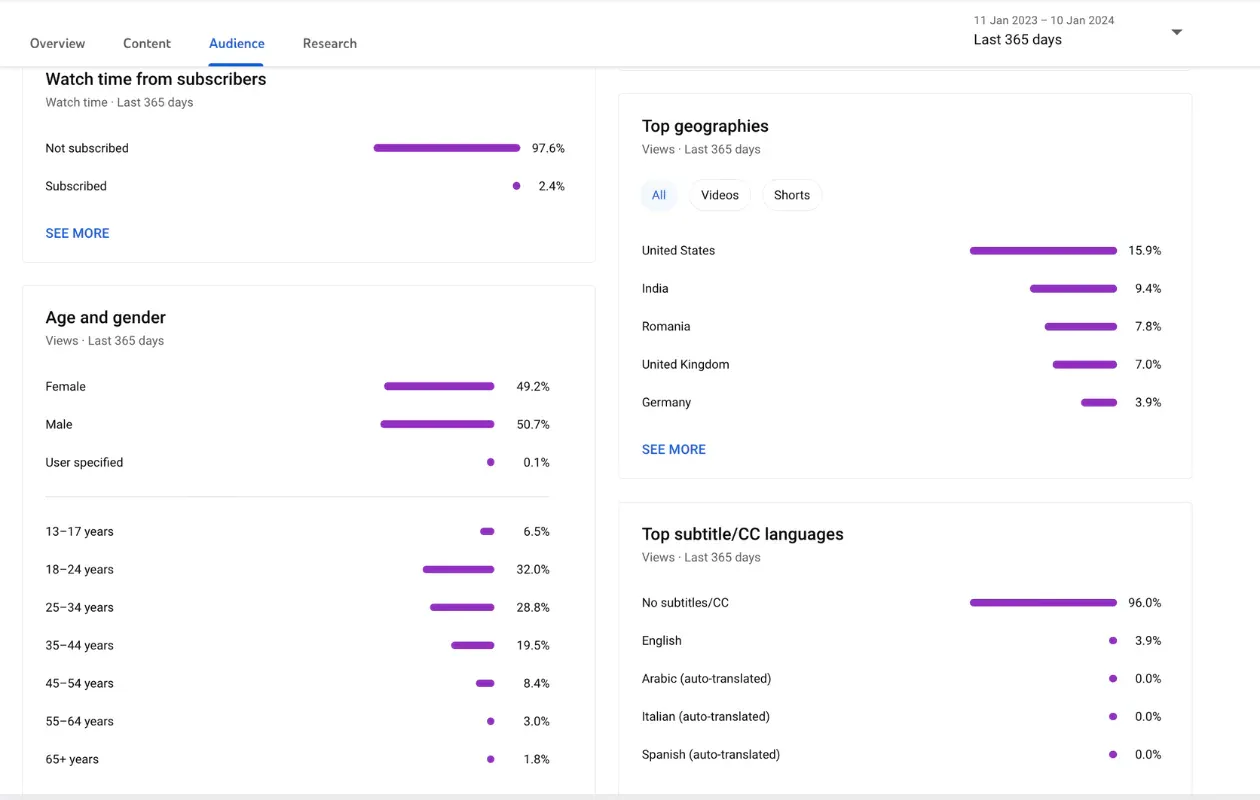Select the '55–64 years' age row

pos(297,721)
